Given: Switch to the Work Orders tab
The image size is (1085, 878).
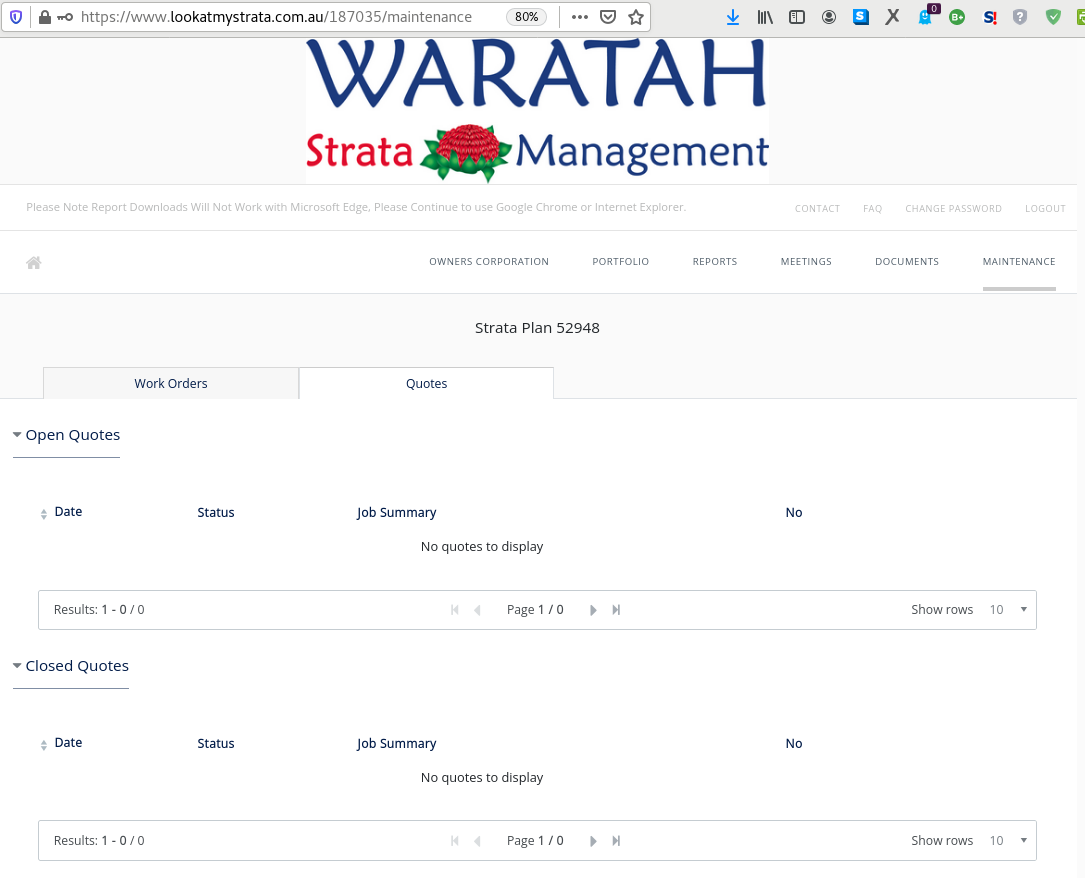Looking at the screenshot, I should point(171,383).
